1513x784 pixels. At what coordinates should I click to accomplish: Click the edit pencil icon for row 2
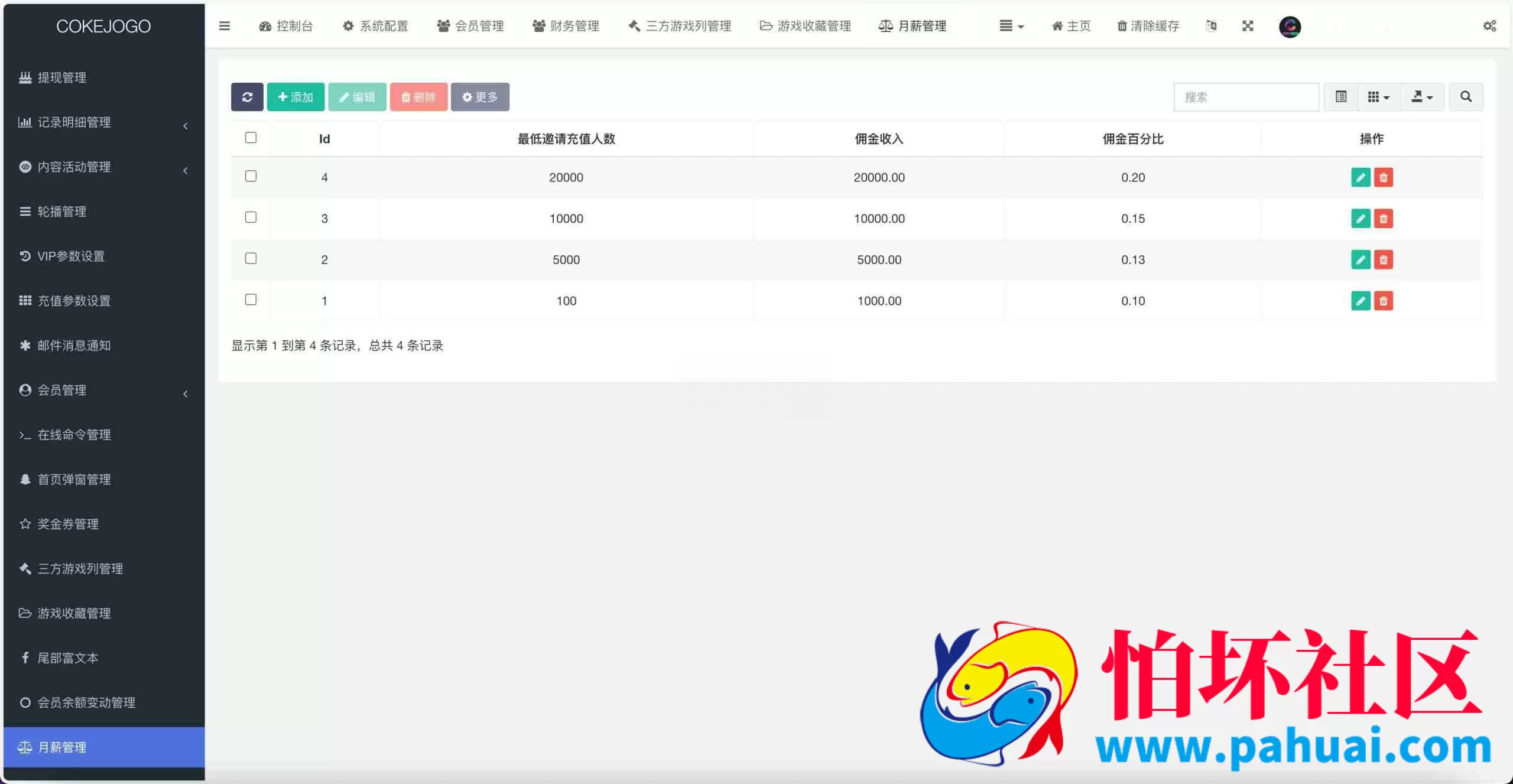[x=1361, y=259]
